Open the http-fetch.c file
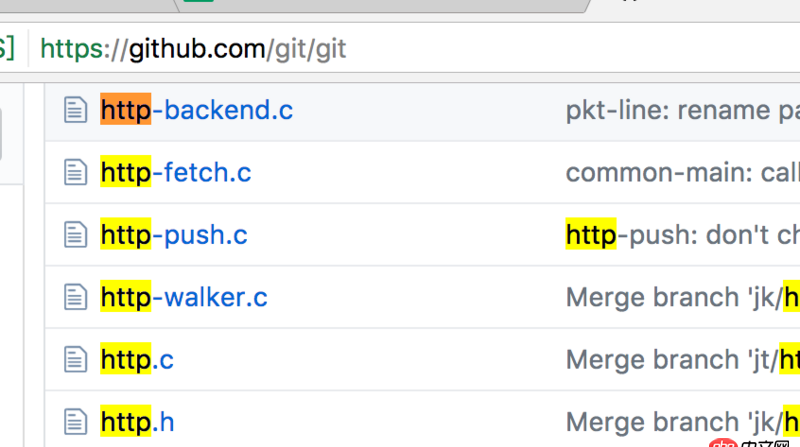Viewport: 800px width, 447px height. pyautogui.click(x=176, y=172)
